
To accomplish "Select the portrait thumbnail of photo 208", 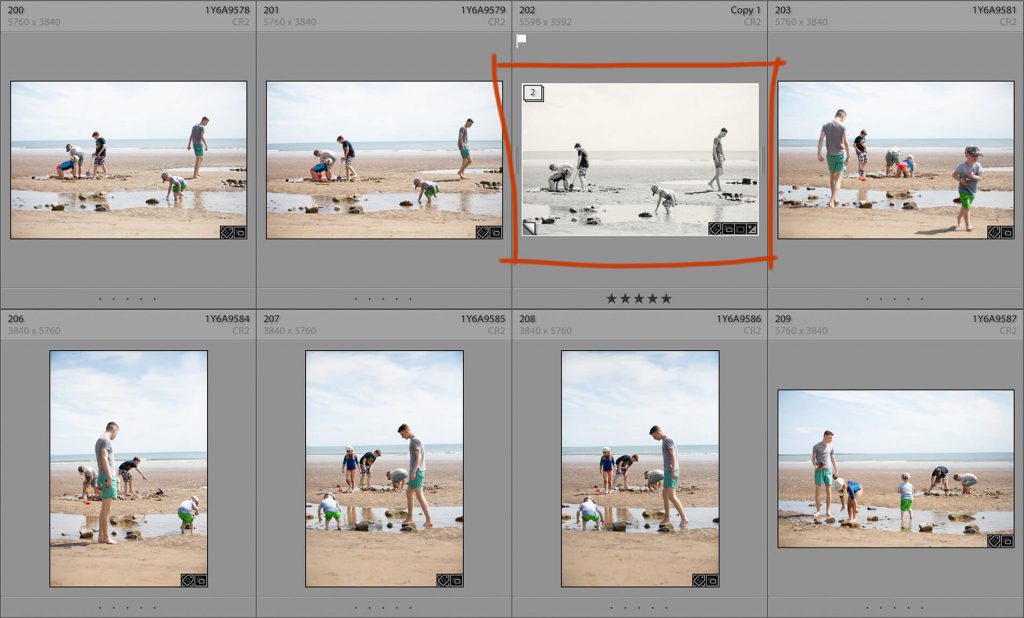I will (x=641, y=468).
